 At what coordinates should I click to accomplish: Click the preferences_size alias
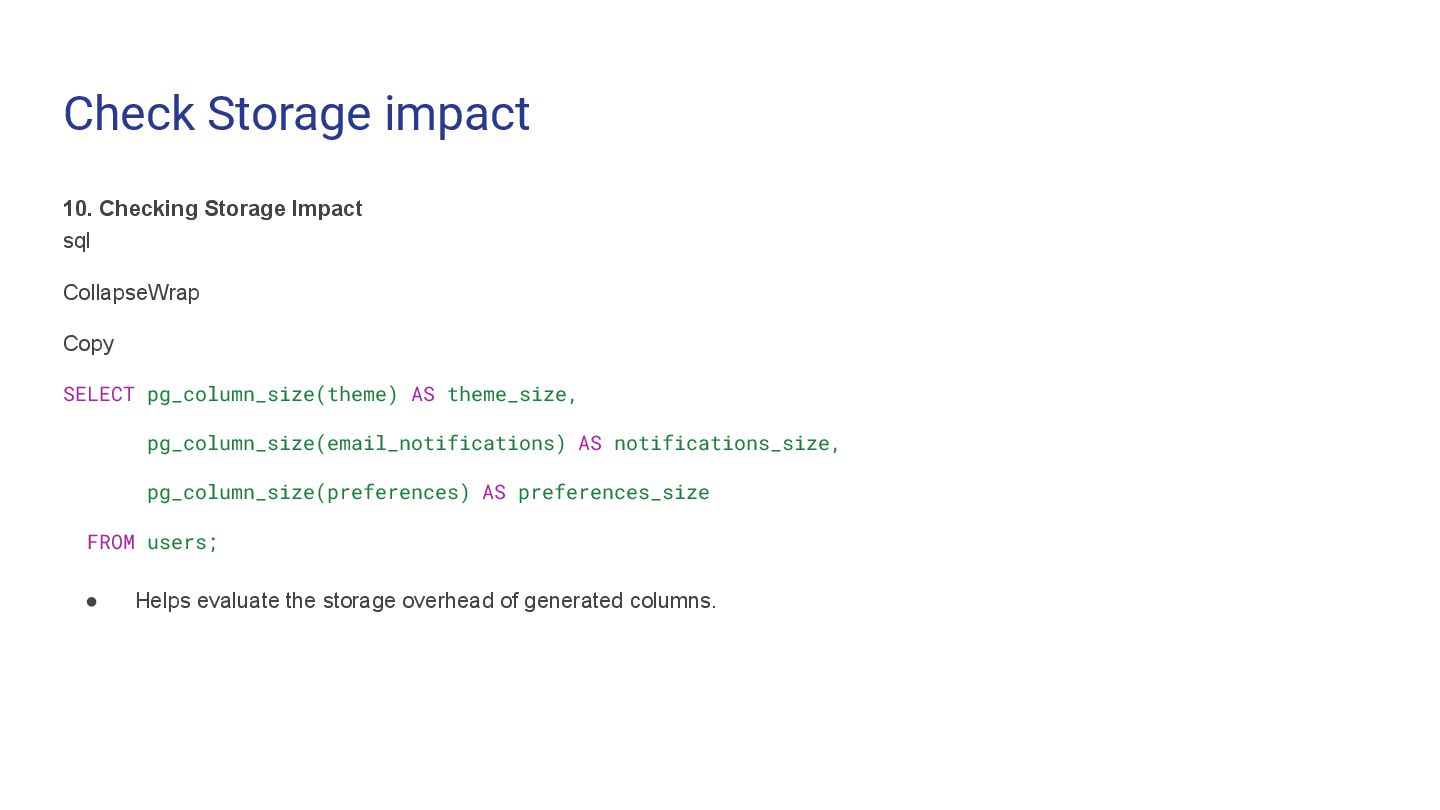pyautogui.click(x=614, y=493)
